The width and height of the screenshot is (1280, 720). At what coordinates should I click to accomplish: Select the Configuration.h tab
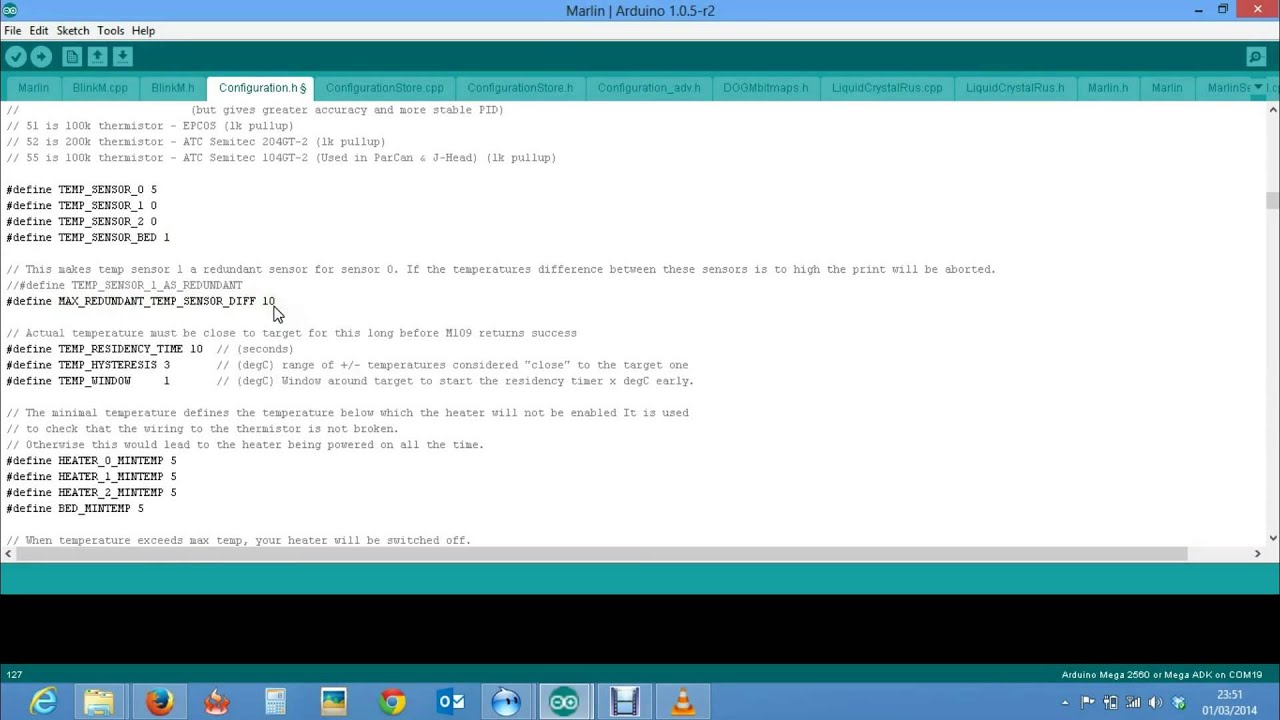(262, 88)
